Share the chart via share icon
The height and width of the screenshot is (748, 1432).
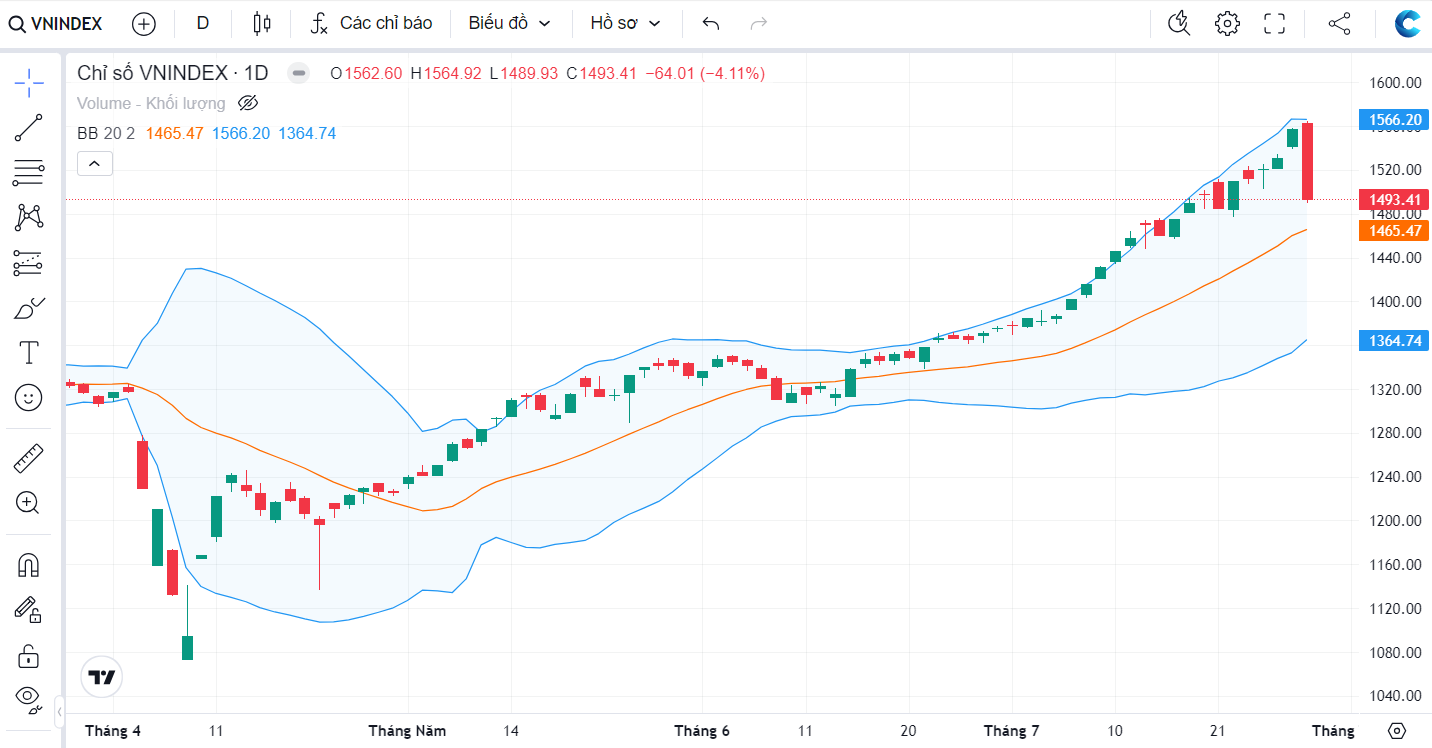tap(1339, 23)
